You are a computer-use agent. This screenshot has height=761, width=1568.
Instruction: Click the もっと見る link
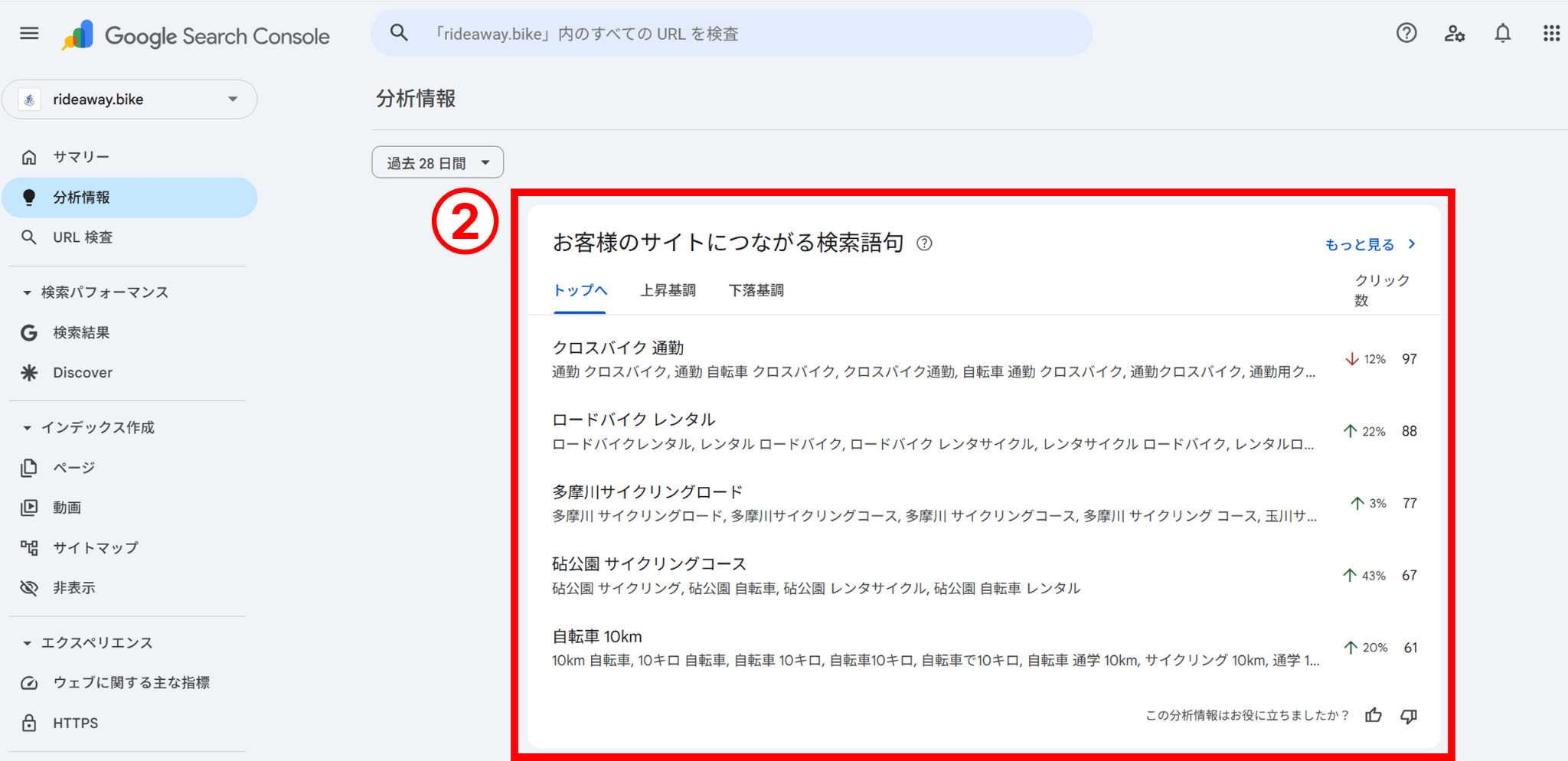(x=1361, y=243)
